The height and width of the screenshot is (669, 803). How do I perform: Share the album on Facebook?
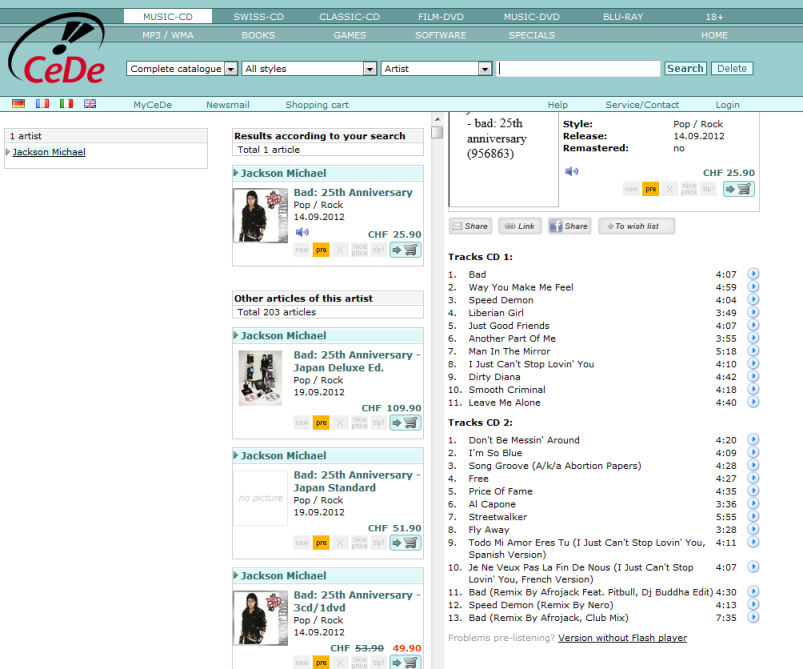coord(569,227)
